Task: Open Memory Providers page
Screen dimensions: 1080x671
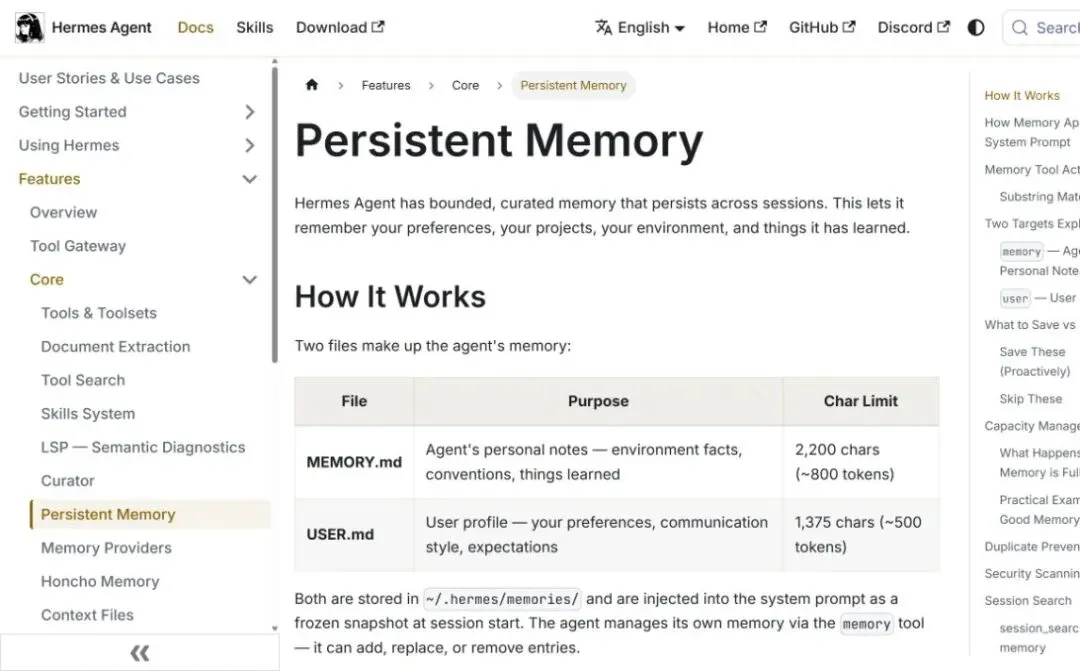Action: click(106, 548)
